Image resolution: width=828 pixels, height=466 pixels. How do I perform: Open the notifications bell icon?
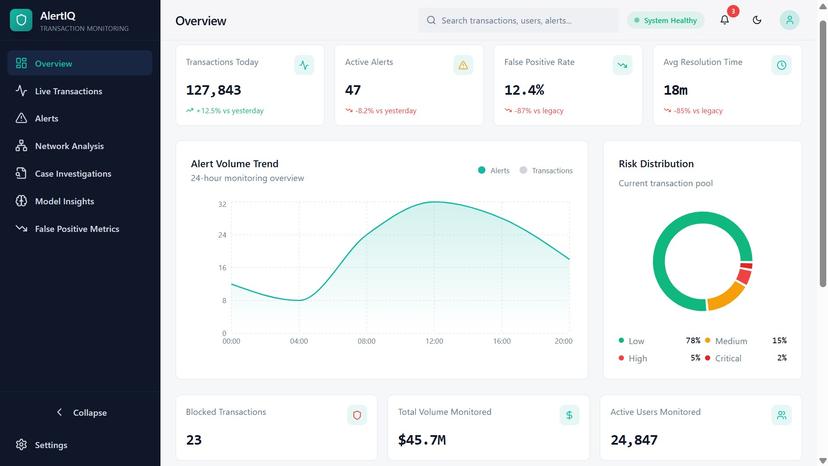pyautogui.click(x=725, y=20)
